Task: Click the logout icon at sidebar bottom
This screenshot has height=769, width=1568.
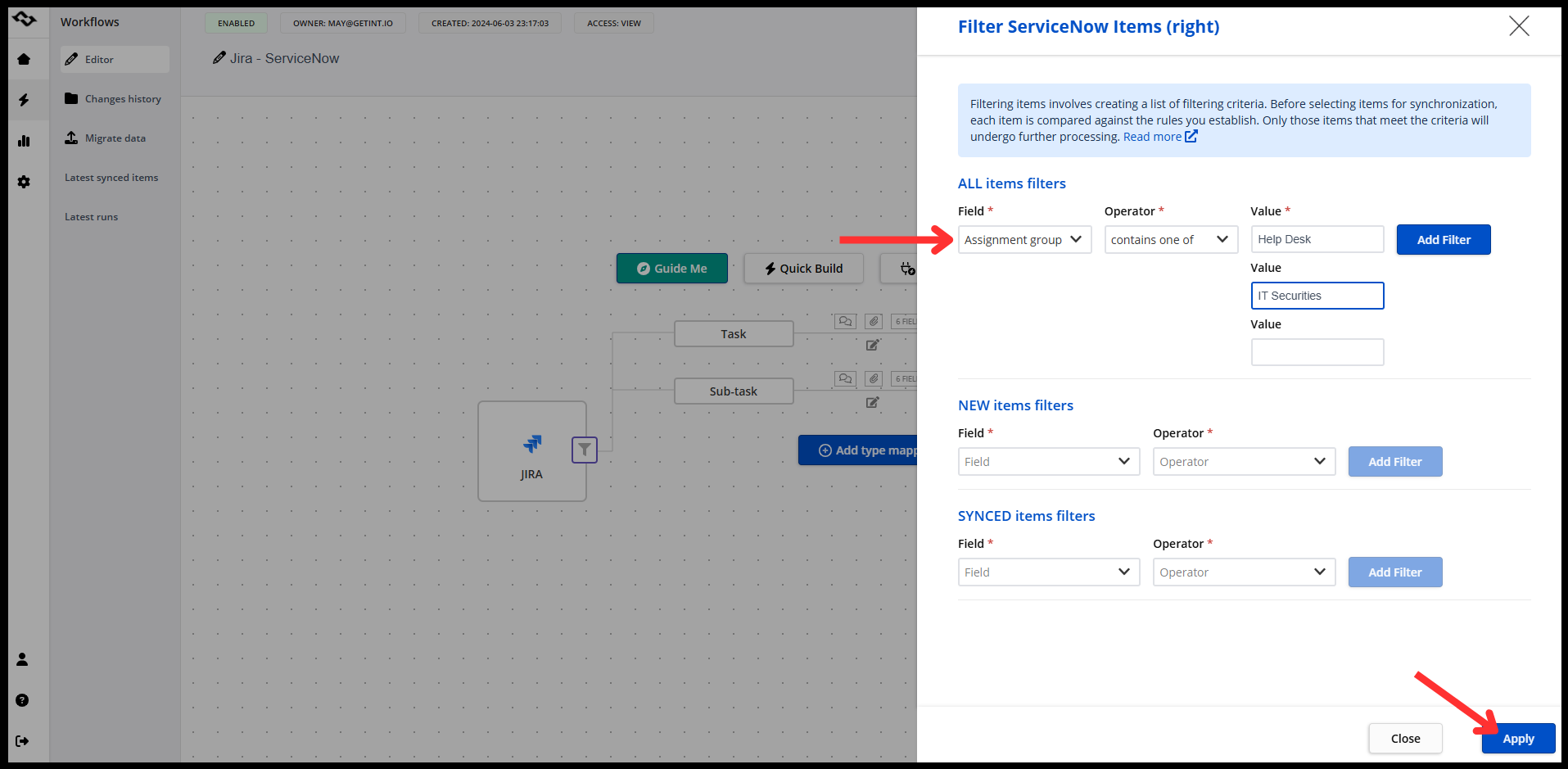Action: point(22,741)
